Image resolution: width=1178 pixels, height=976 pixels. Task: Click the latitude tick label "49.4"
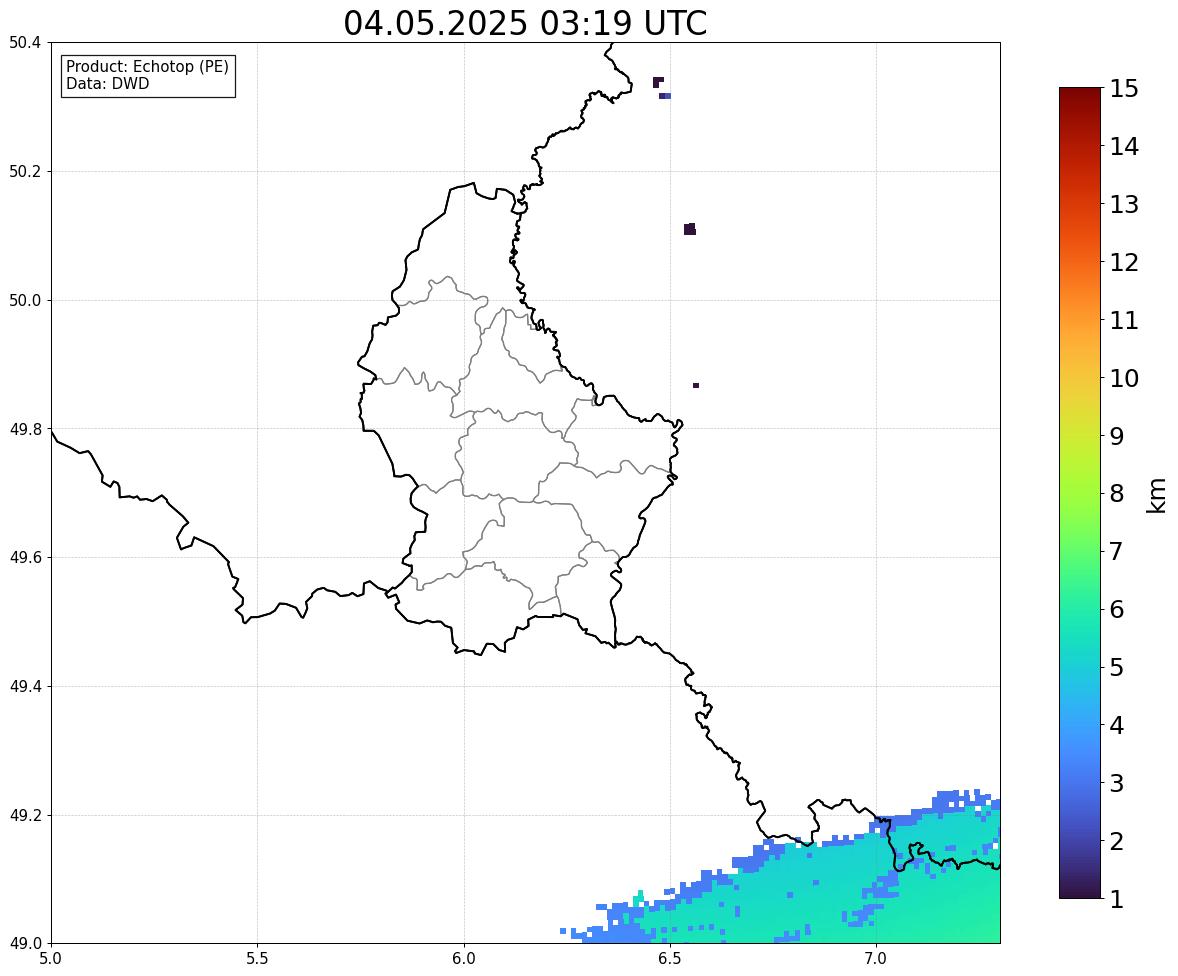coord(25,687)
